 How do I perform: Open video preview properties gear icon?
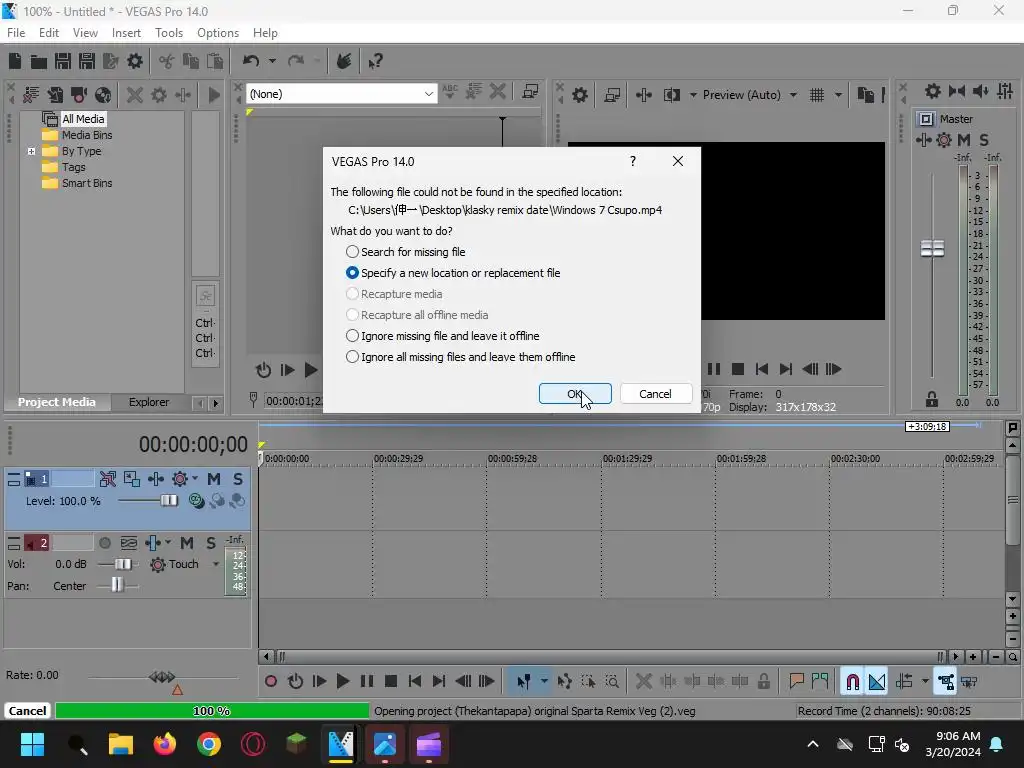(x=579, y=95)
